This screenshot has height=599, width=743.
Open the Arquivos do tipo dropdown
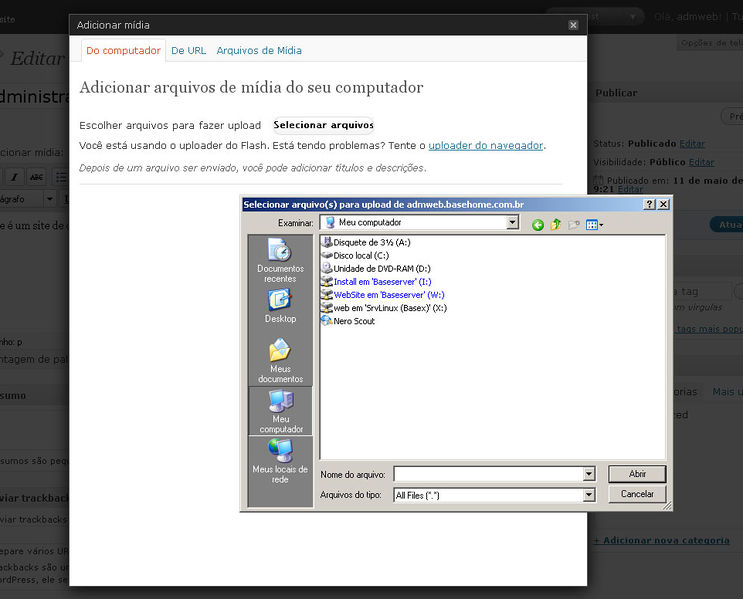pos(588,495)
